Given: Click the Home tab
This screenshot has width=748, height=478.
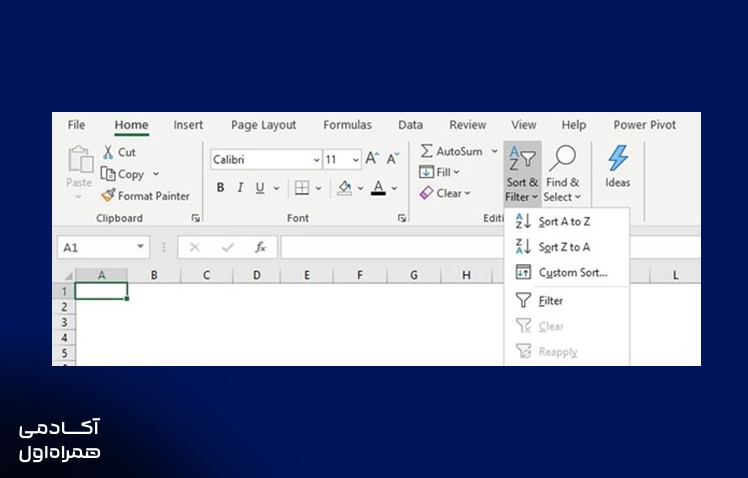Looking at the screenshot, I should [131, 125].
